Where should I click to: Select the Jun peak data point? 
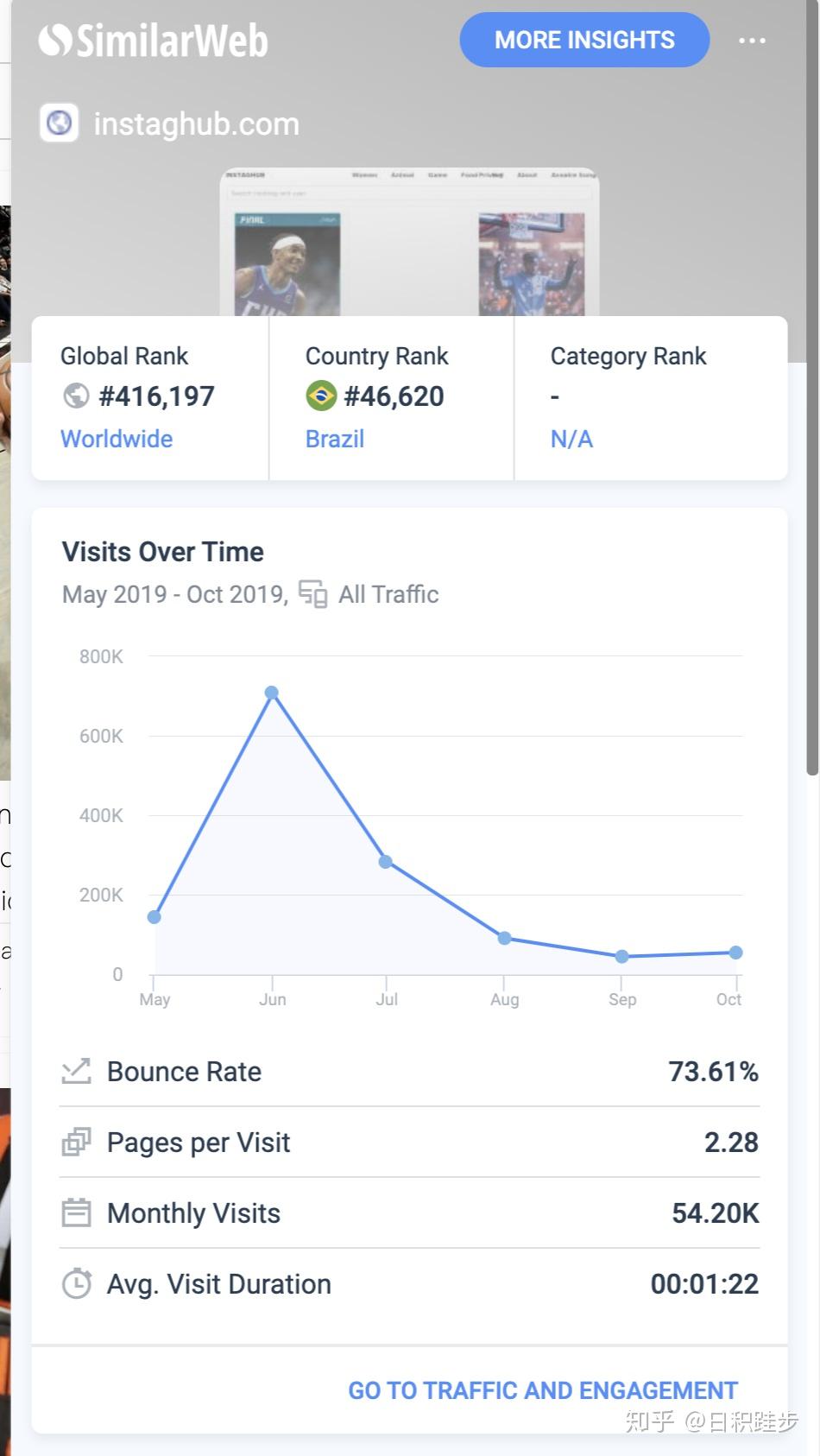click(x=272, y=693)
